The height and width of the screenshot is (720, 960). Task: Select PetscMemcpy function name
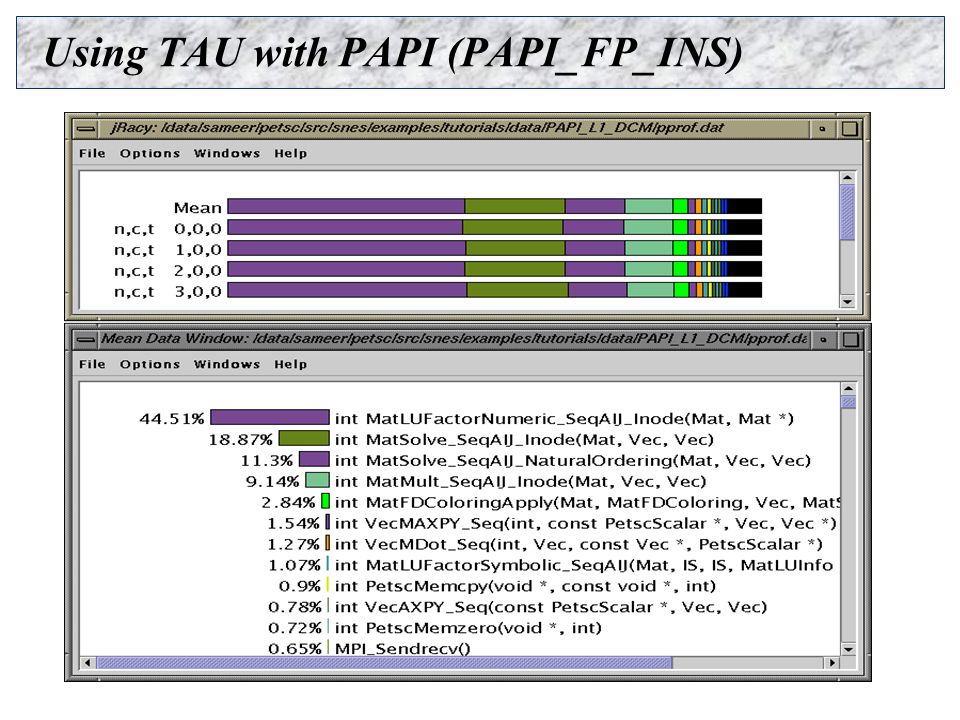pos(525,586)
